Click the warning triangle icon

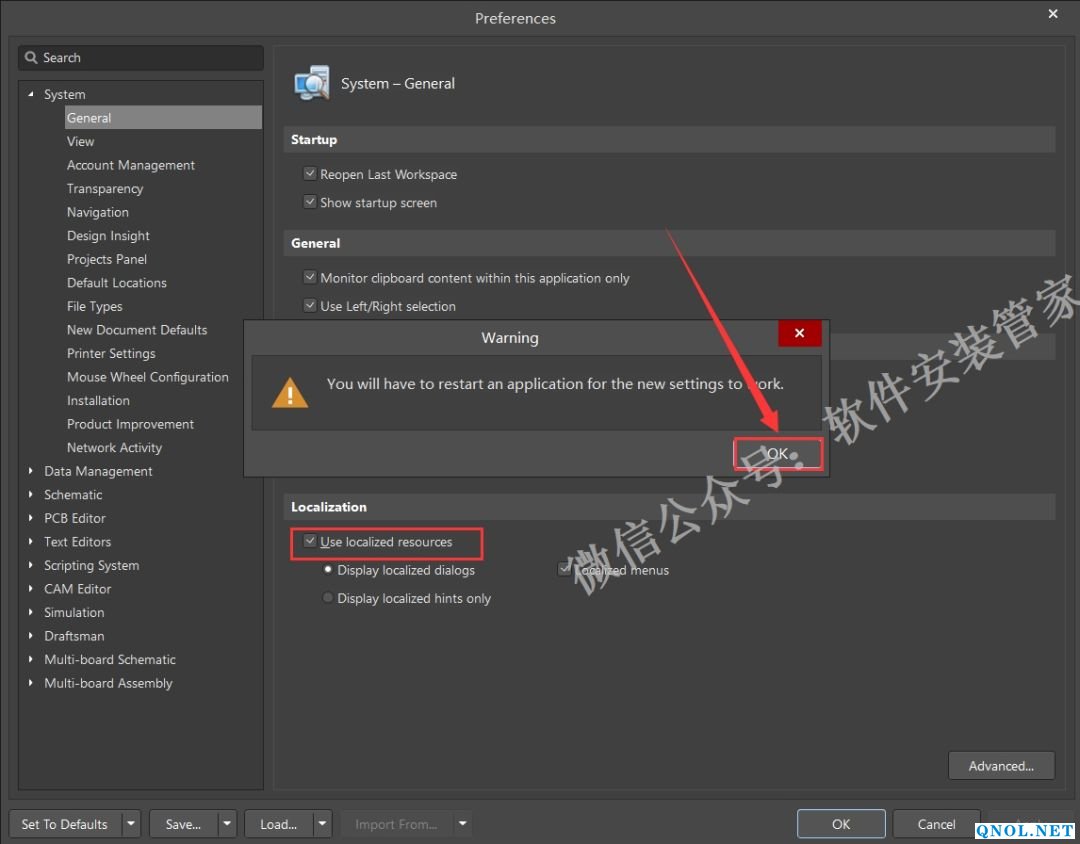tap(290, 392)
